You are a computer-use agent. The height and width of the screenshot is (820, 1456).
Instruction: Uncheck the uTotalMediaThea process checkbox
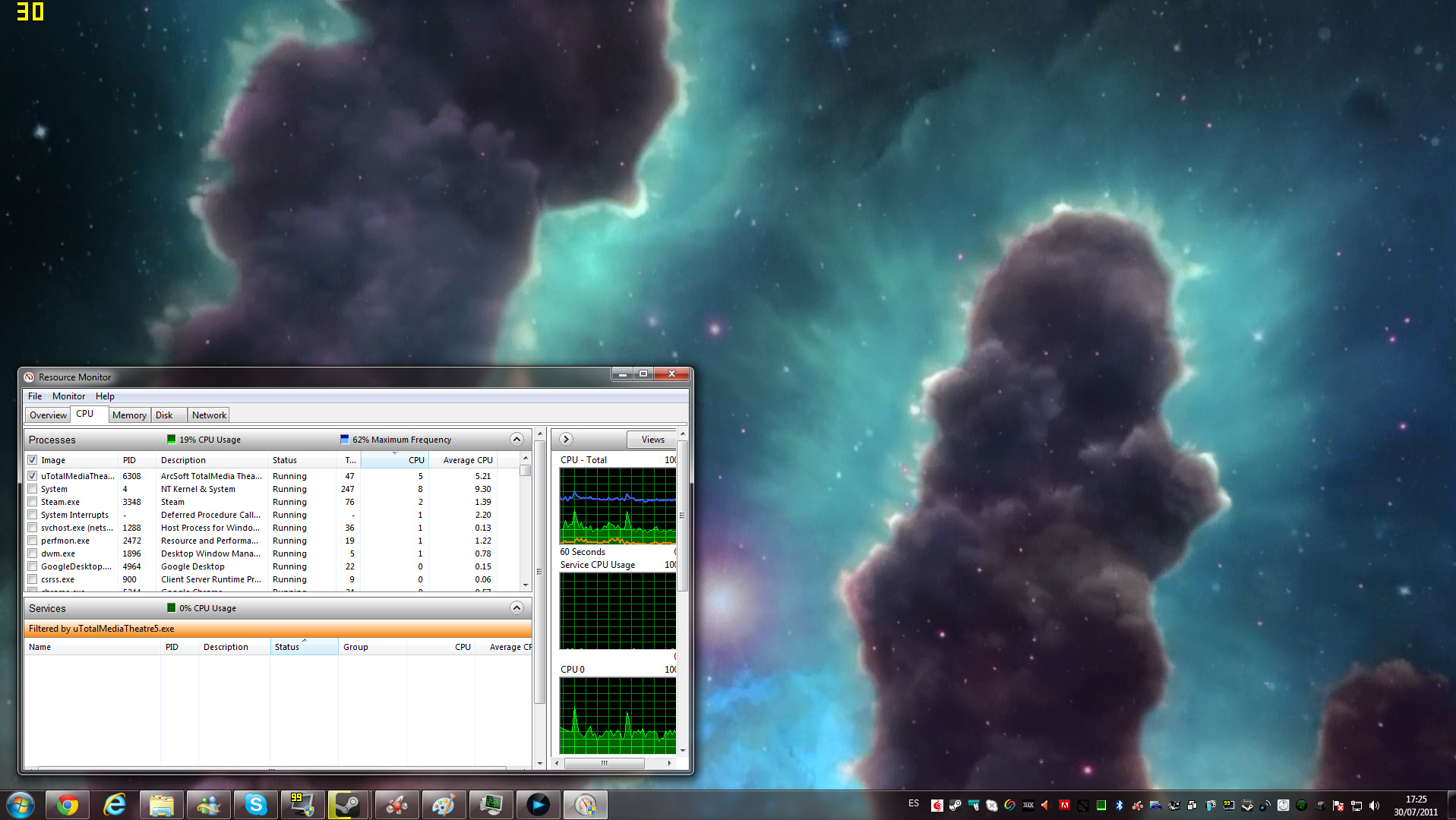tap(33, 476)
